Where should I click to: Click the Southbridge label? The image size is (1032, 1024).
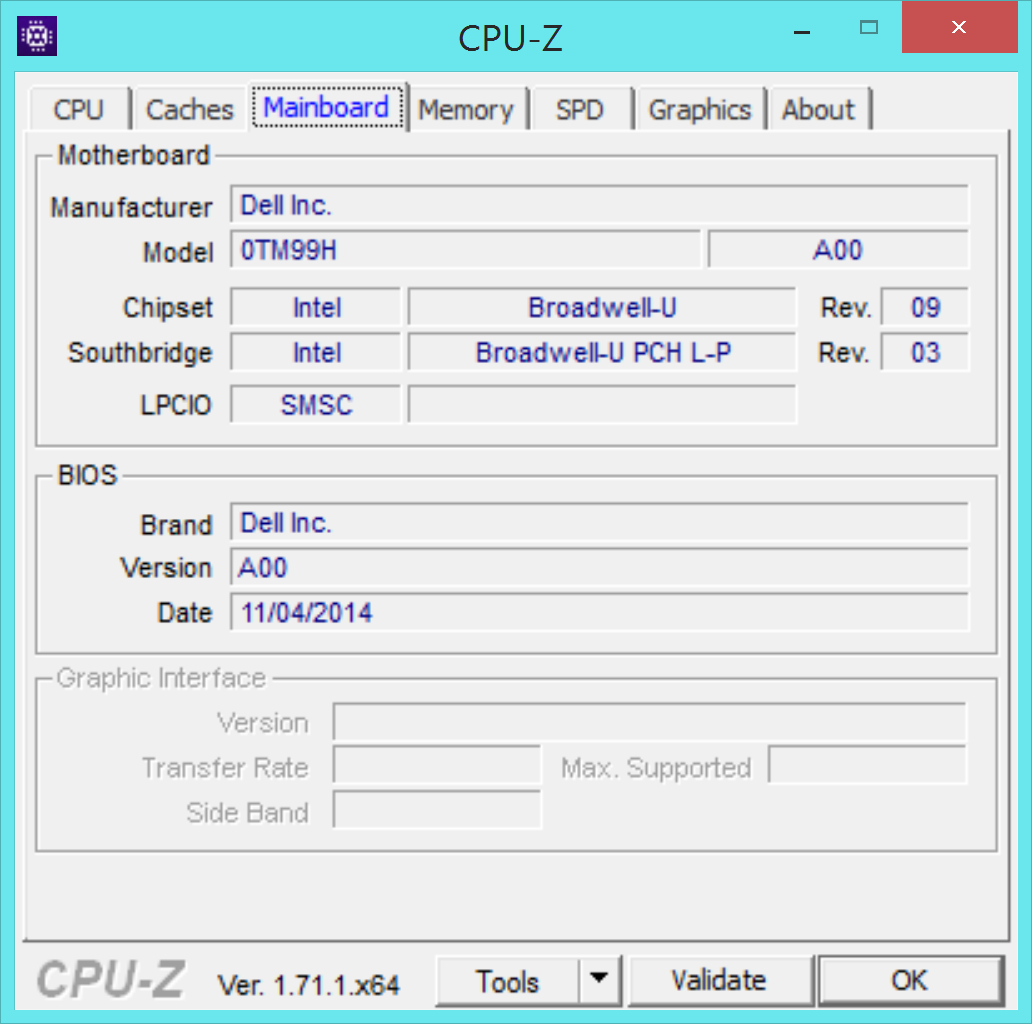tap(140, 353)
